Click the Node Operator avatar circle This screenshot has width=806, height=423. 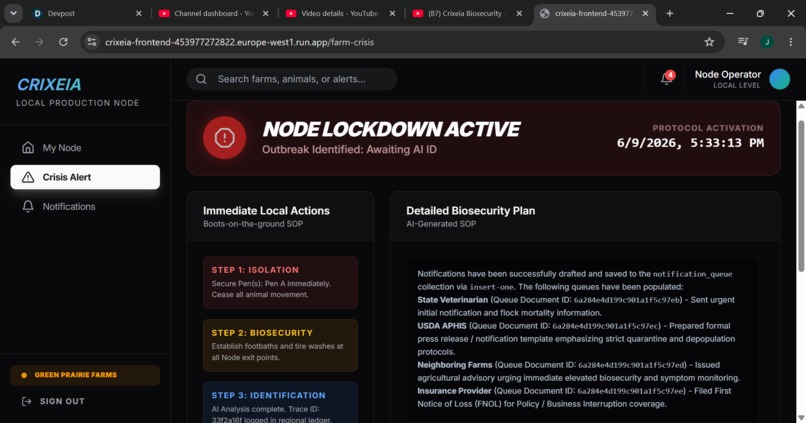pos(779,79)
